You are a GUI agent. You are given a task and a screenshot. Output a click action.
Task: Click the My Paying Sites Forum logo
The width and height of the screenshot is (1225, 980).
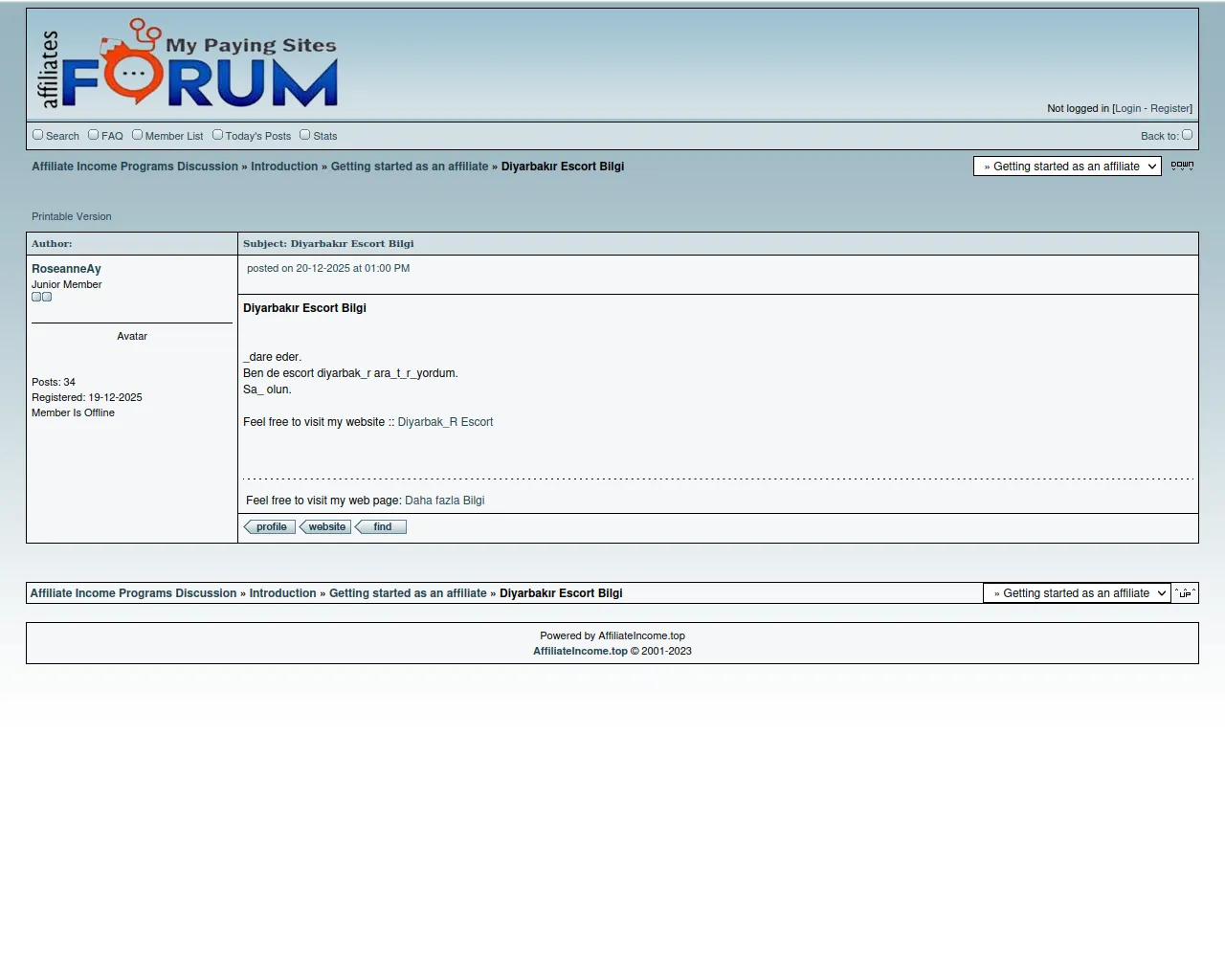coord(188,64)
